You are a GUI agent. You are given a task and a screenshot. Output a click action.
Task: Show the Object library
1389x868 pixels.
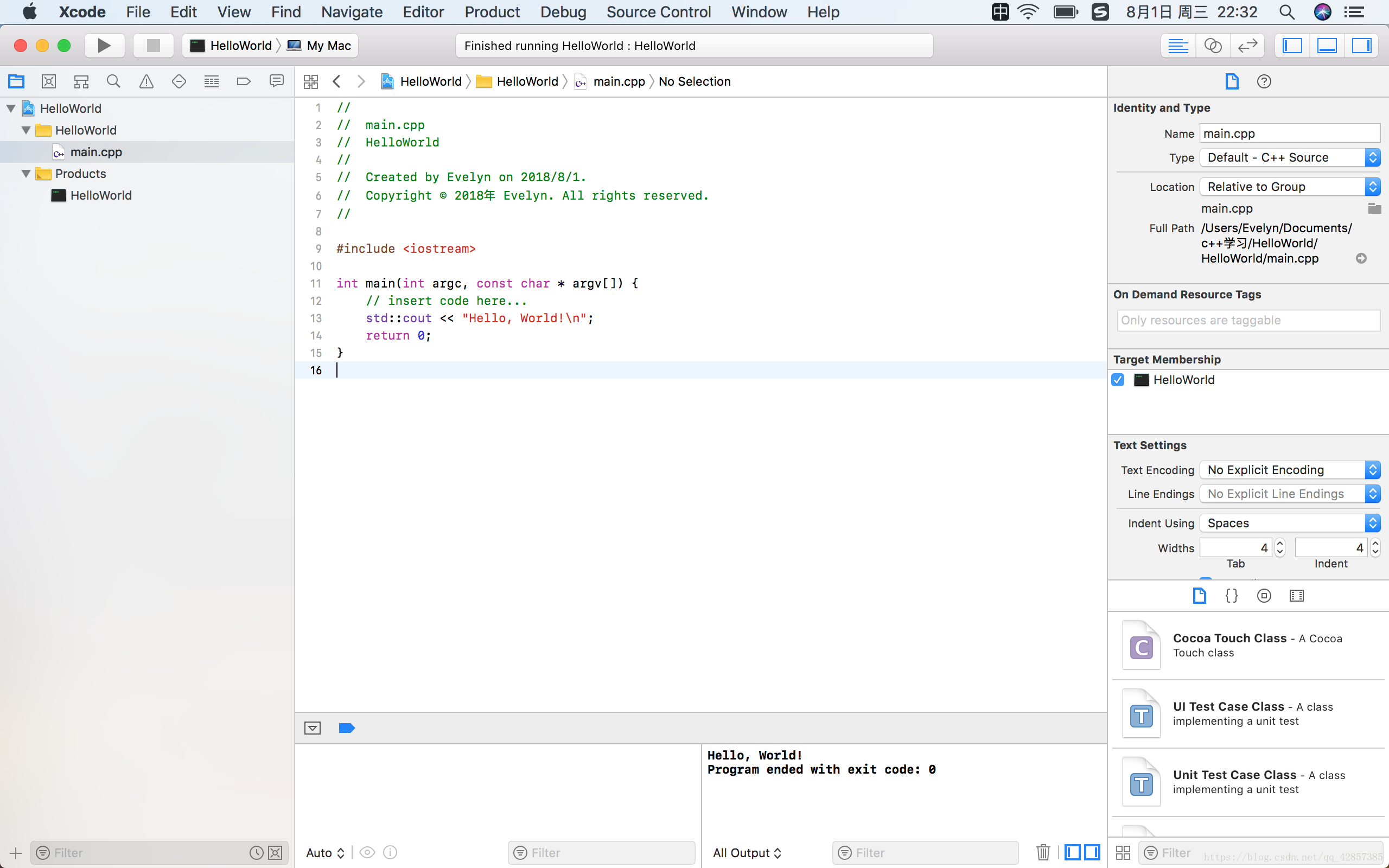click(x=1264, y=595)
